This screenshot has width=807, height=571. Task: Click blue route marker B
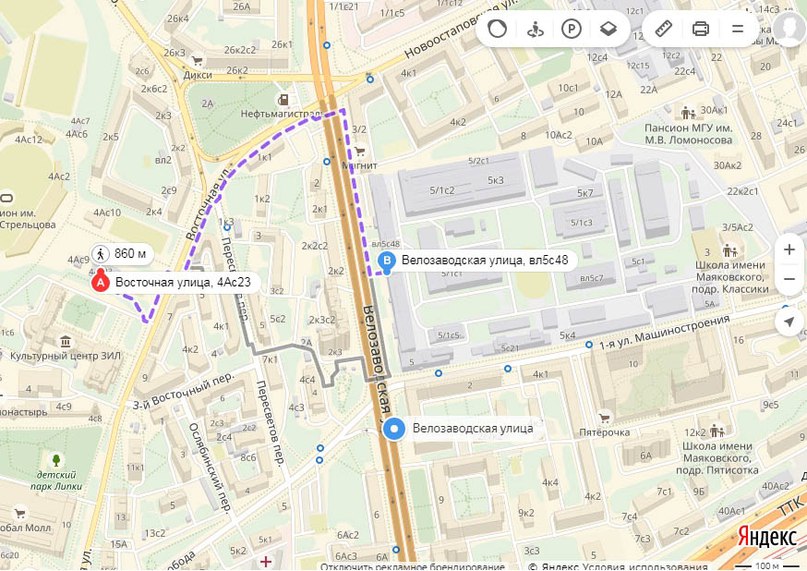click(x=388, y=261)
